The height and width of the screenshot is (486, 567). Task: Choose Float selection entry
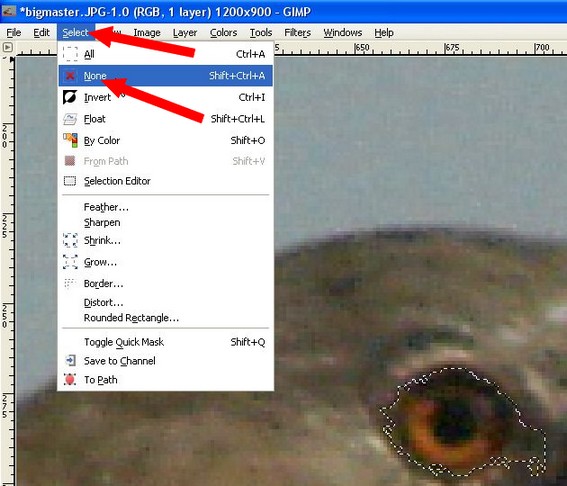166,119
